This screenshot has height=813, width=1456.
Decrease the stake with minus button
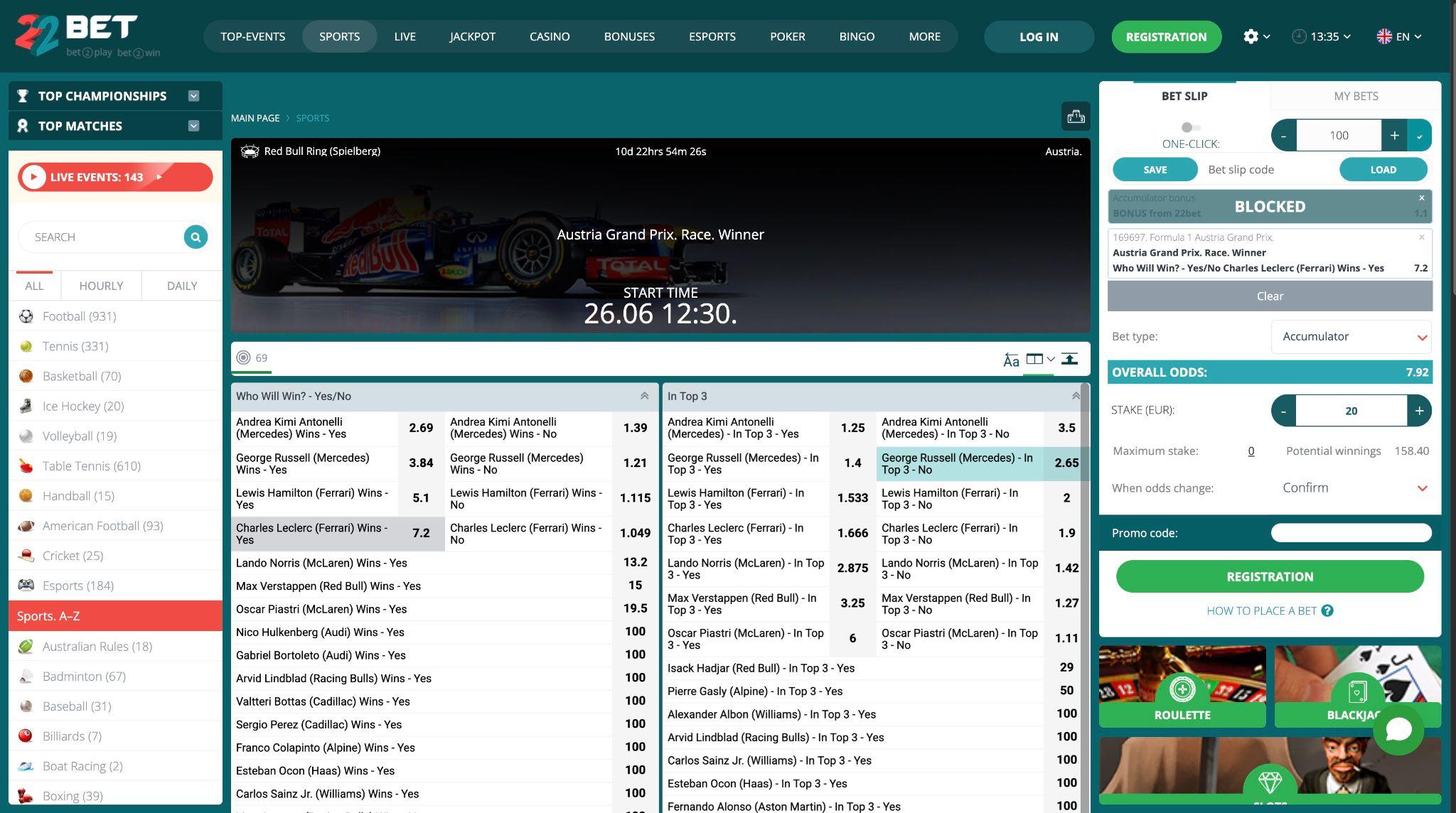(1283, 410)
